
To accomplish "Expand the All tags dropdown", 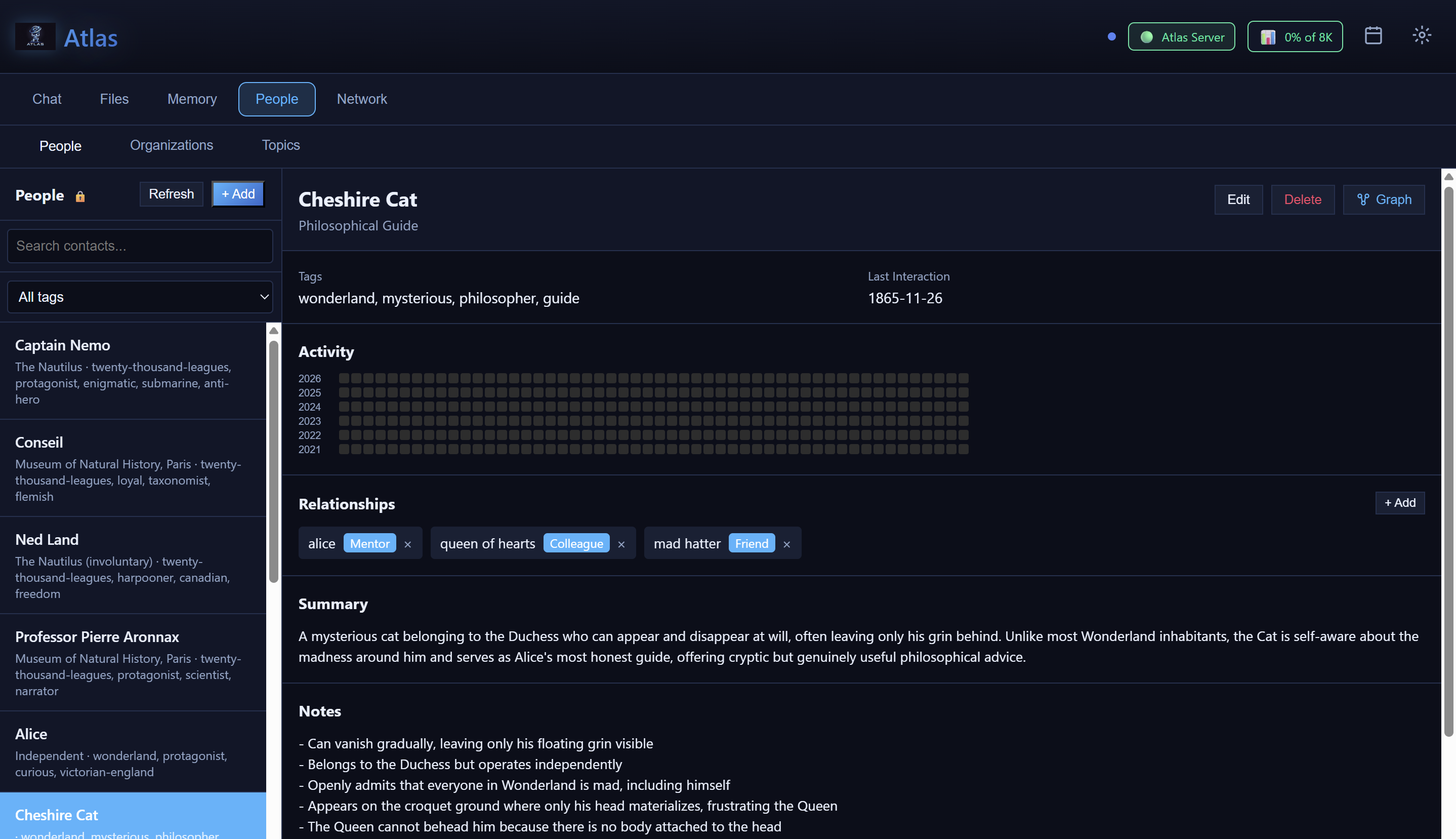I will click(140, 297).
